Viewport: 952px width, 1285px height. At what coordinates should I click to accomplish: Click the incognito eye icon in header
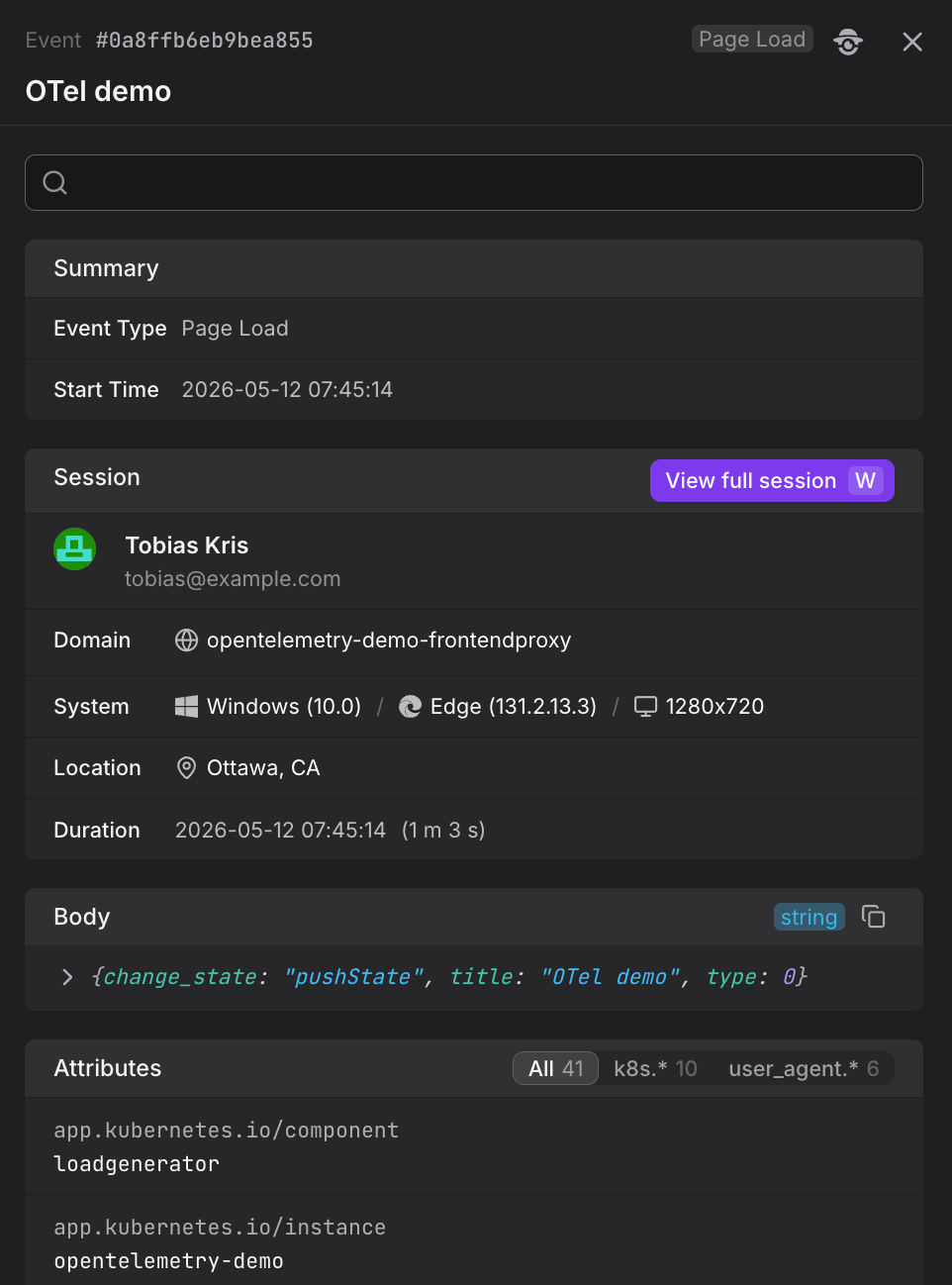(848, 42)
